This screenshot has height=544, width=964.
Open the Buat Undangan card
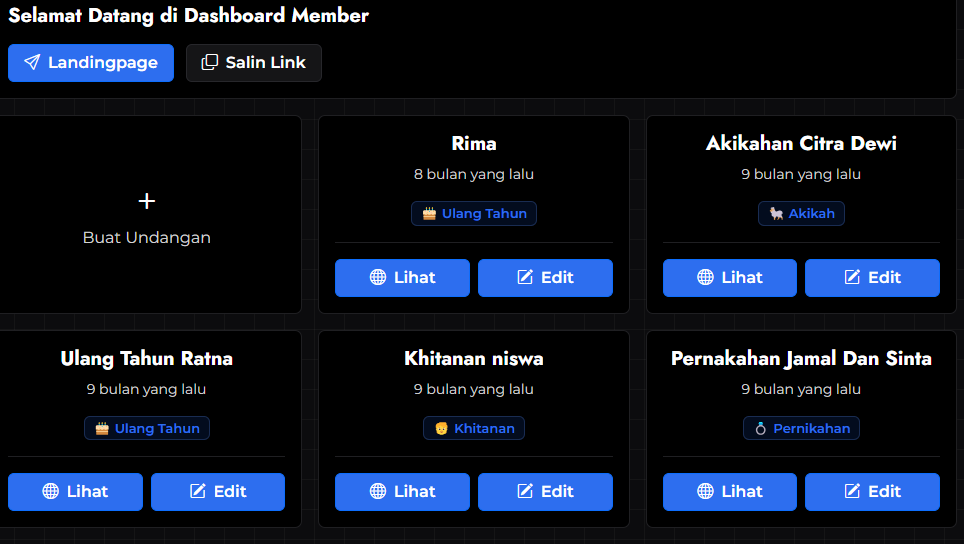point(147,215)
